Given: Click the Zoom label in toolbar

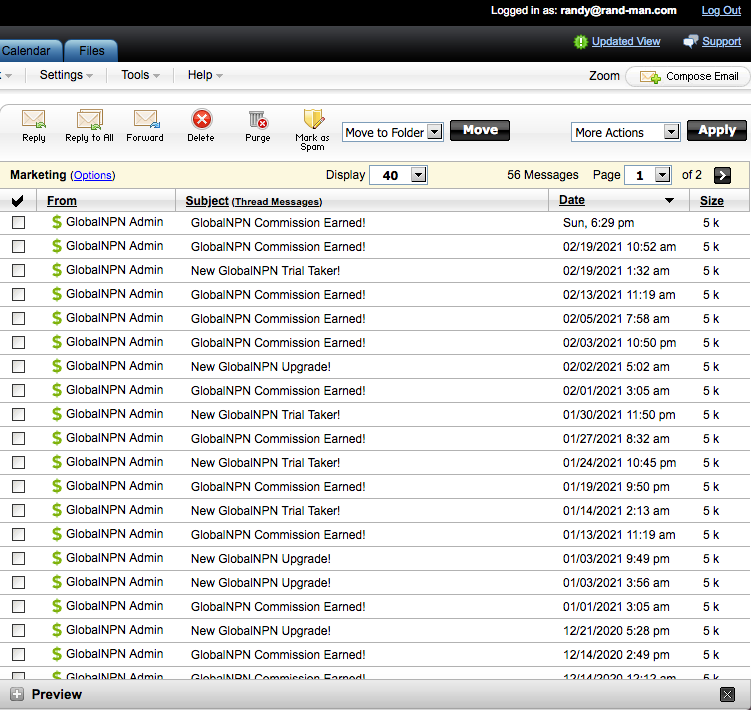Looking at the screenshot, I should pos(604,76).
